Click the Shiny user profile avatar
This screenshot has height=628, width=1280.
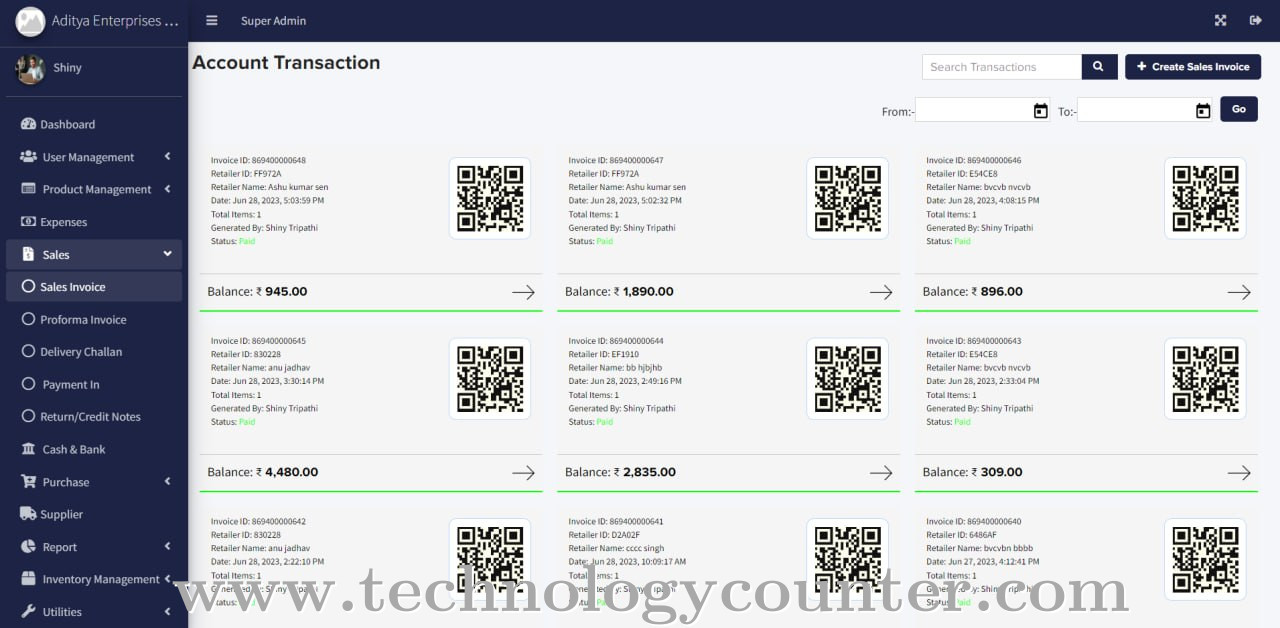click(x=30, y=68)
